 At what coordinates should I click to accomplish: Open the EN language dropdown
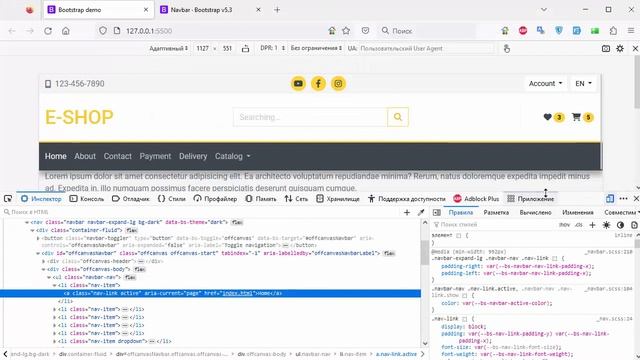coord(583,83)
